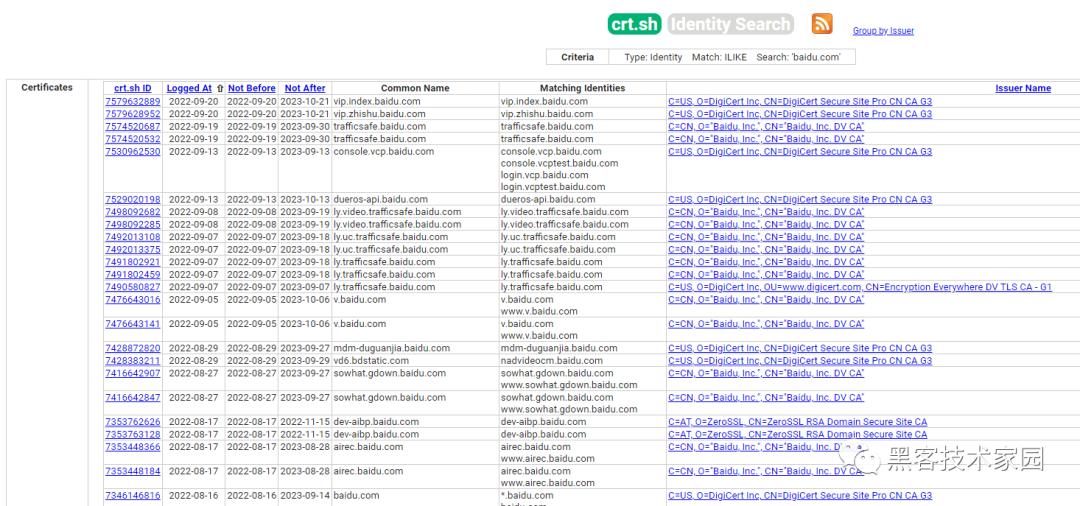Viewport: 1080px width, 506px height.
Task: Sort by Logged At column header
Action: click(x=189, y=88)
